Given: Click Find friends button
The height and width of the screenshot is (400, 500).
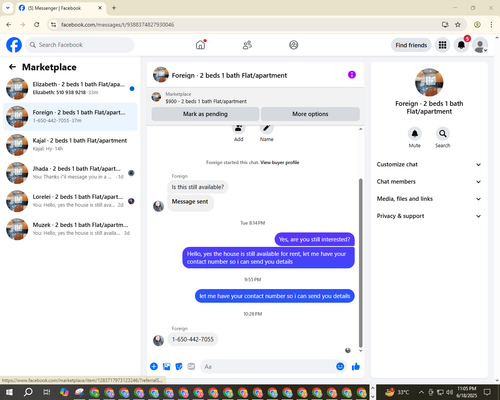Looking at the screenshot, I should (x=411, y=45).
